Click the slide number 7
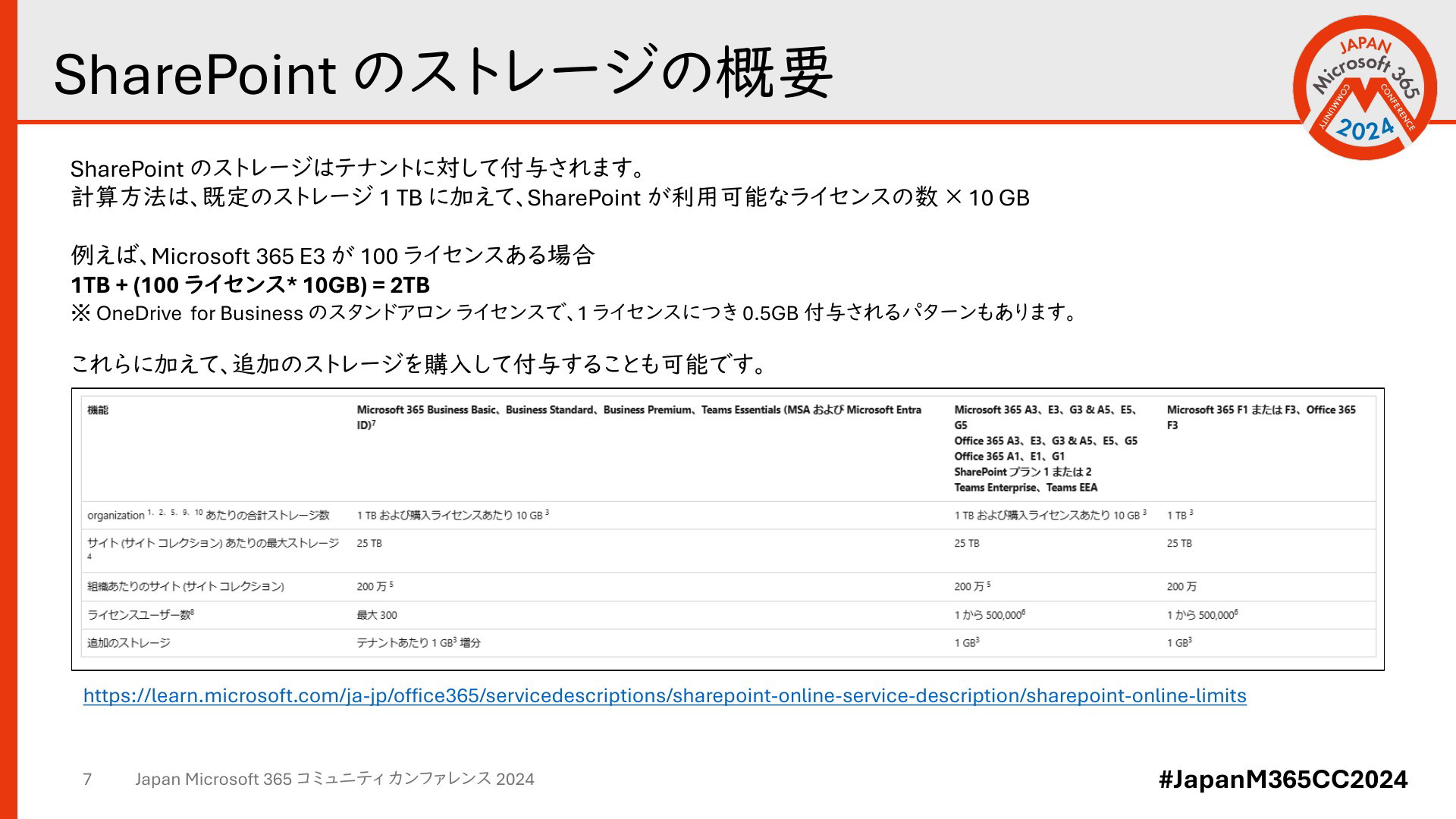 [87, 779]
